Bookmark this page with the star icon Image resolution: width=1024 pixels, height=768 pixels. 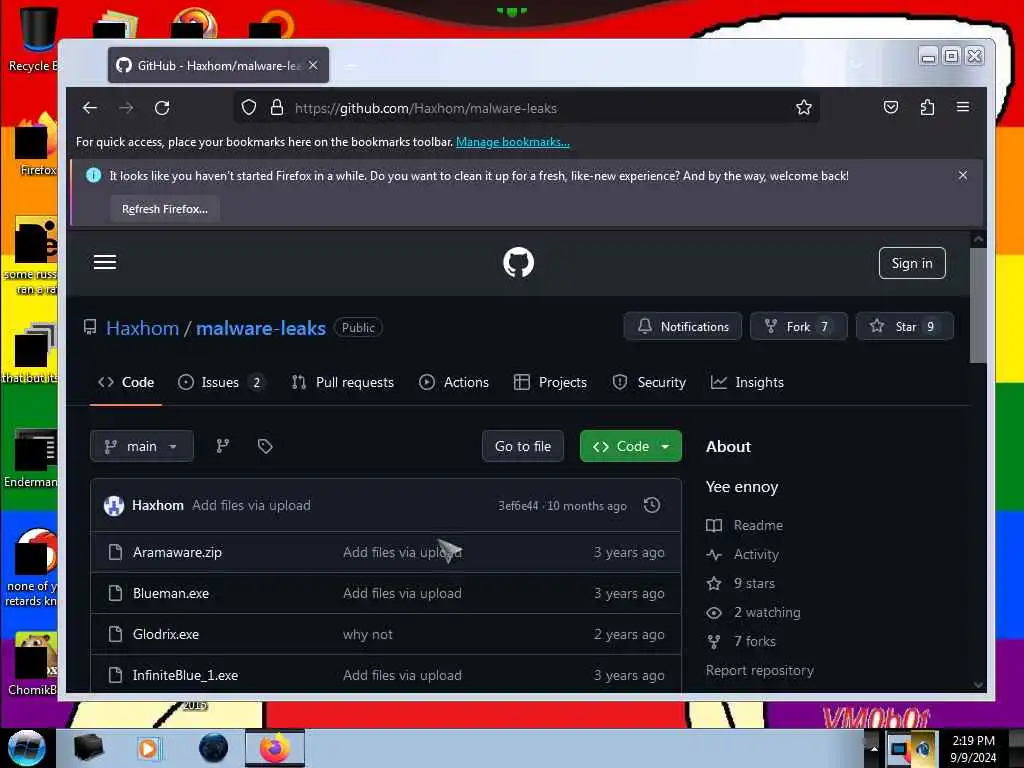tap(804, 108)
